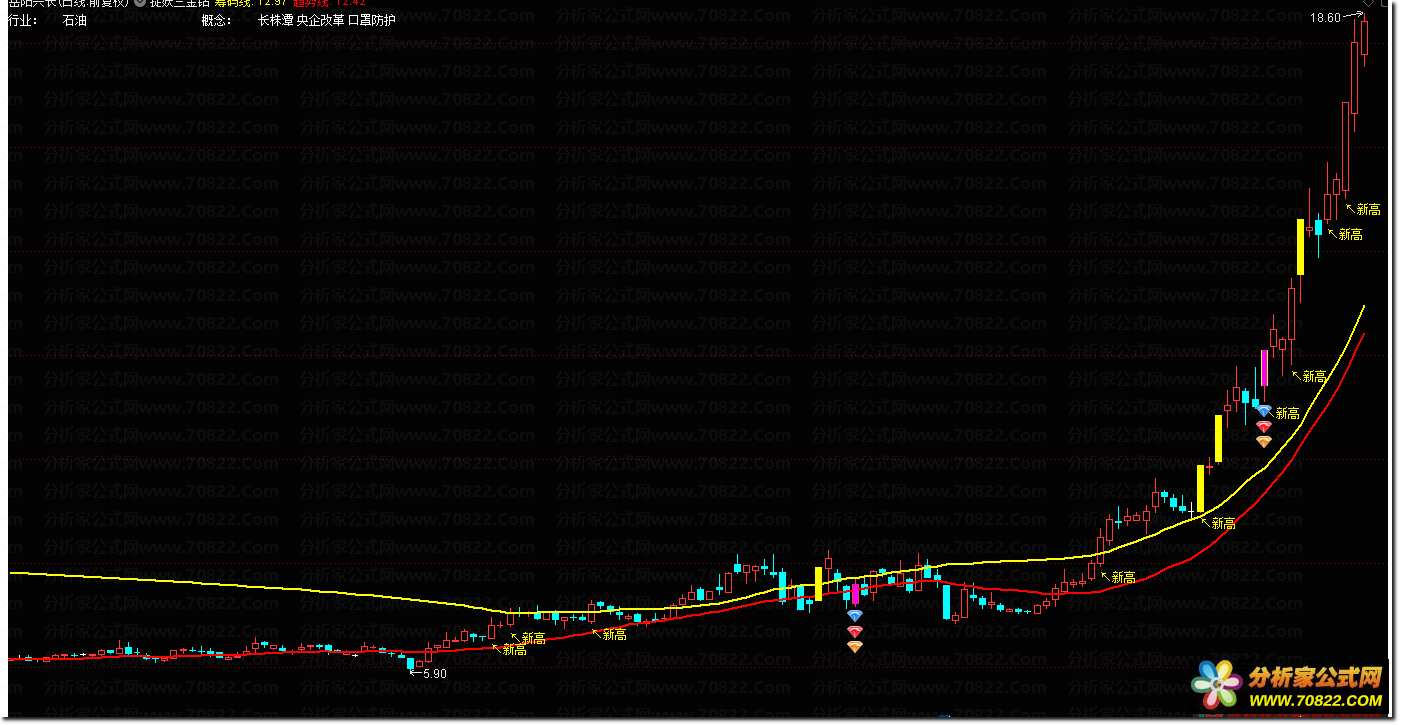Select the last candlestick under the 18.60 label

click(1364, 38)
